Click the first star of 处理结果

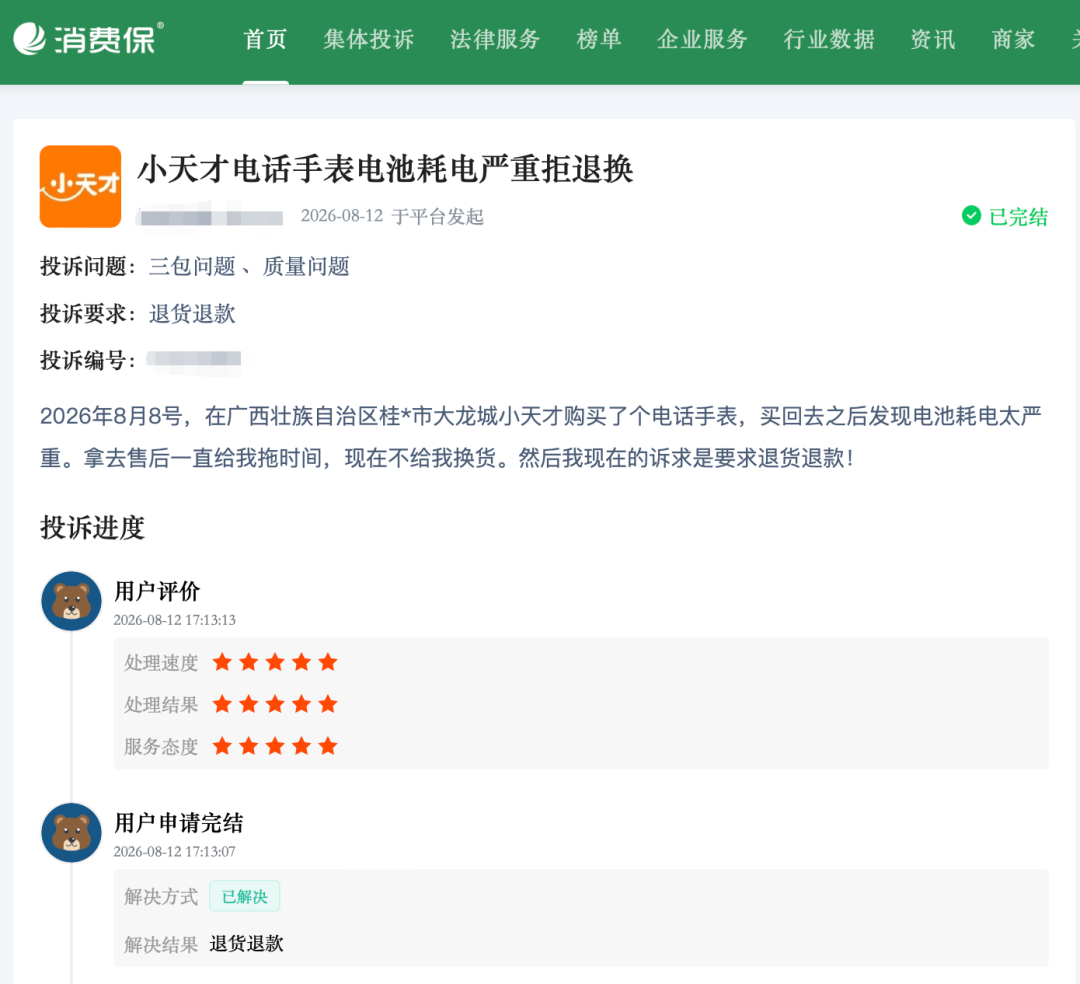click(x=222, y=704)
